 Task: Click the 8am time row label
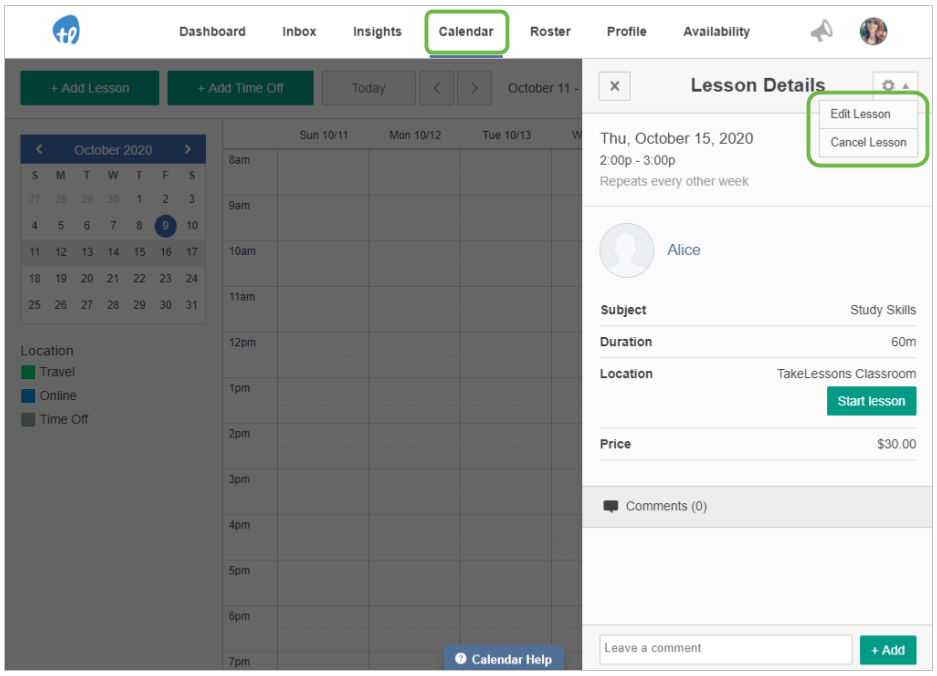point(239,160)
